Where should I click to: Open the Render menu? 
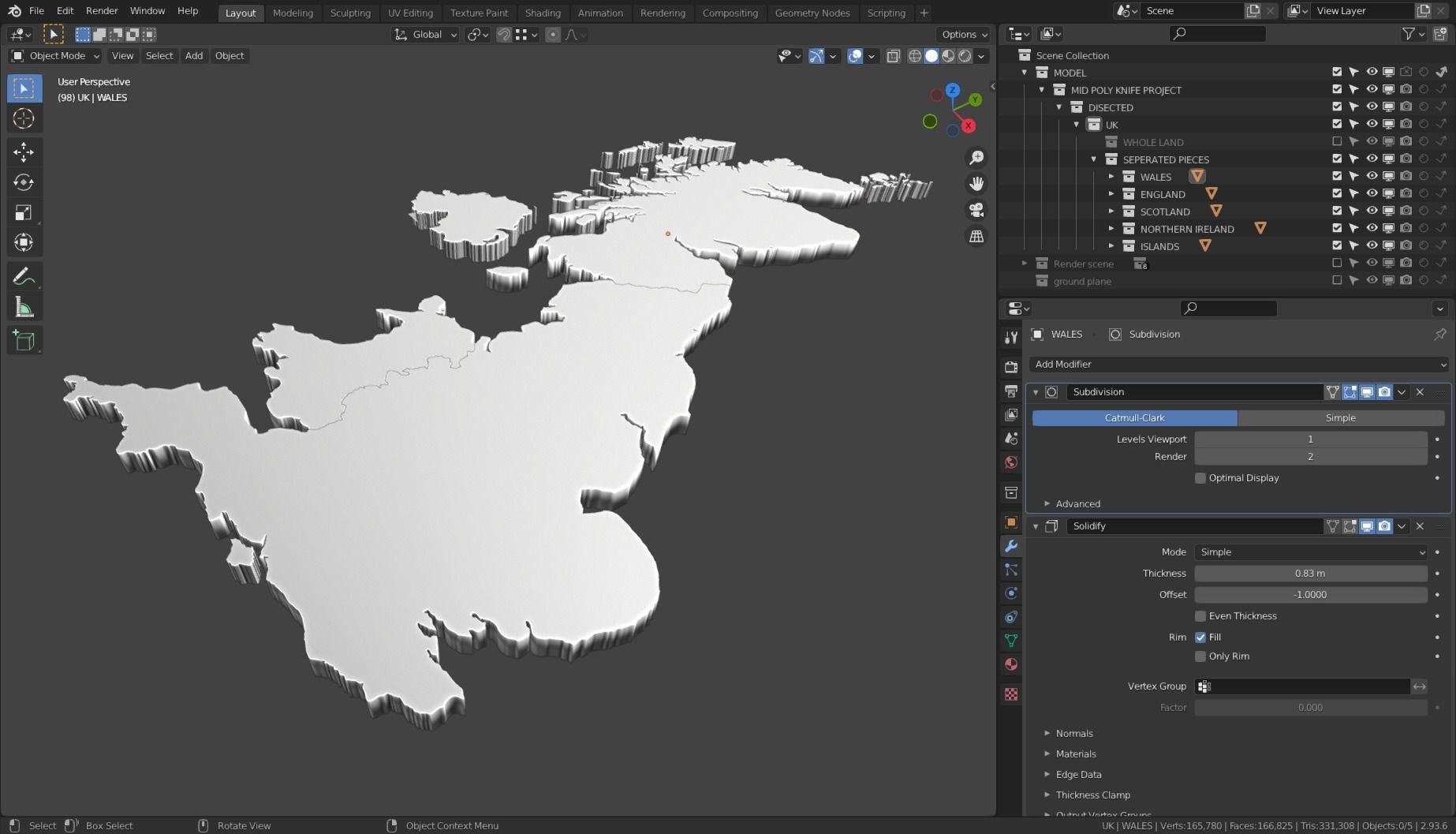[102, 10]
